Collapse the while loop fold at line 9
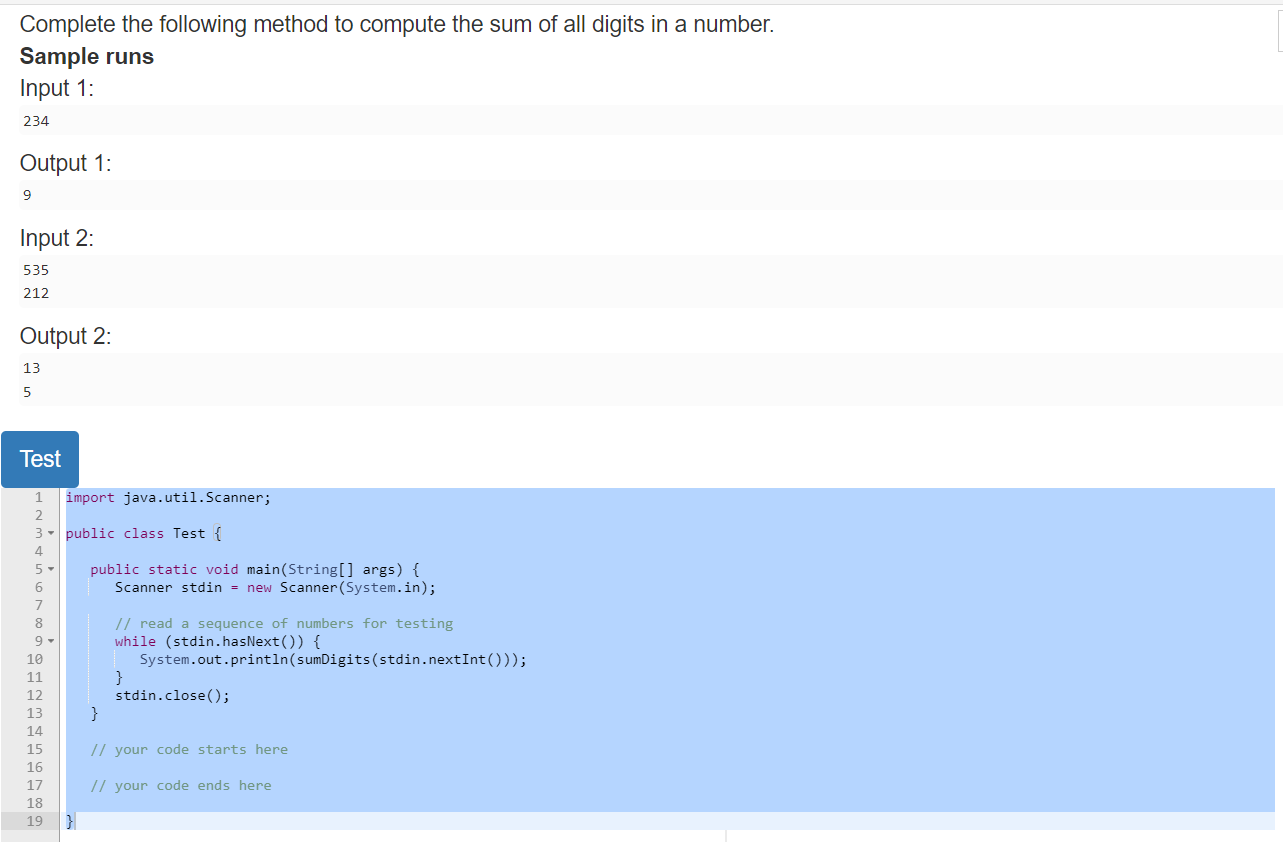The height and width of the screenshot is (842, 1283). pyautogui.click(x=51, y=641)
